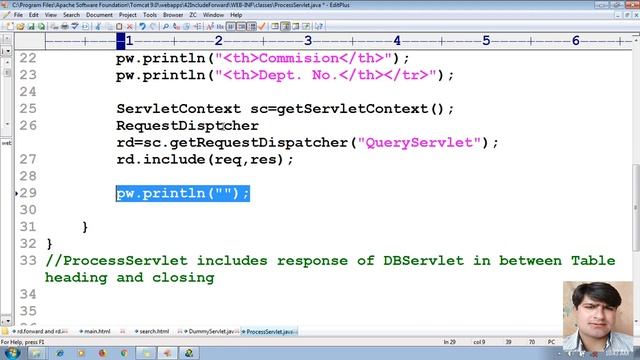Click the Print toolbar icon
Image resolution: width=640 pixels, height=360 pixels.
(64, 27)
